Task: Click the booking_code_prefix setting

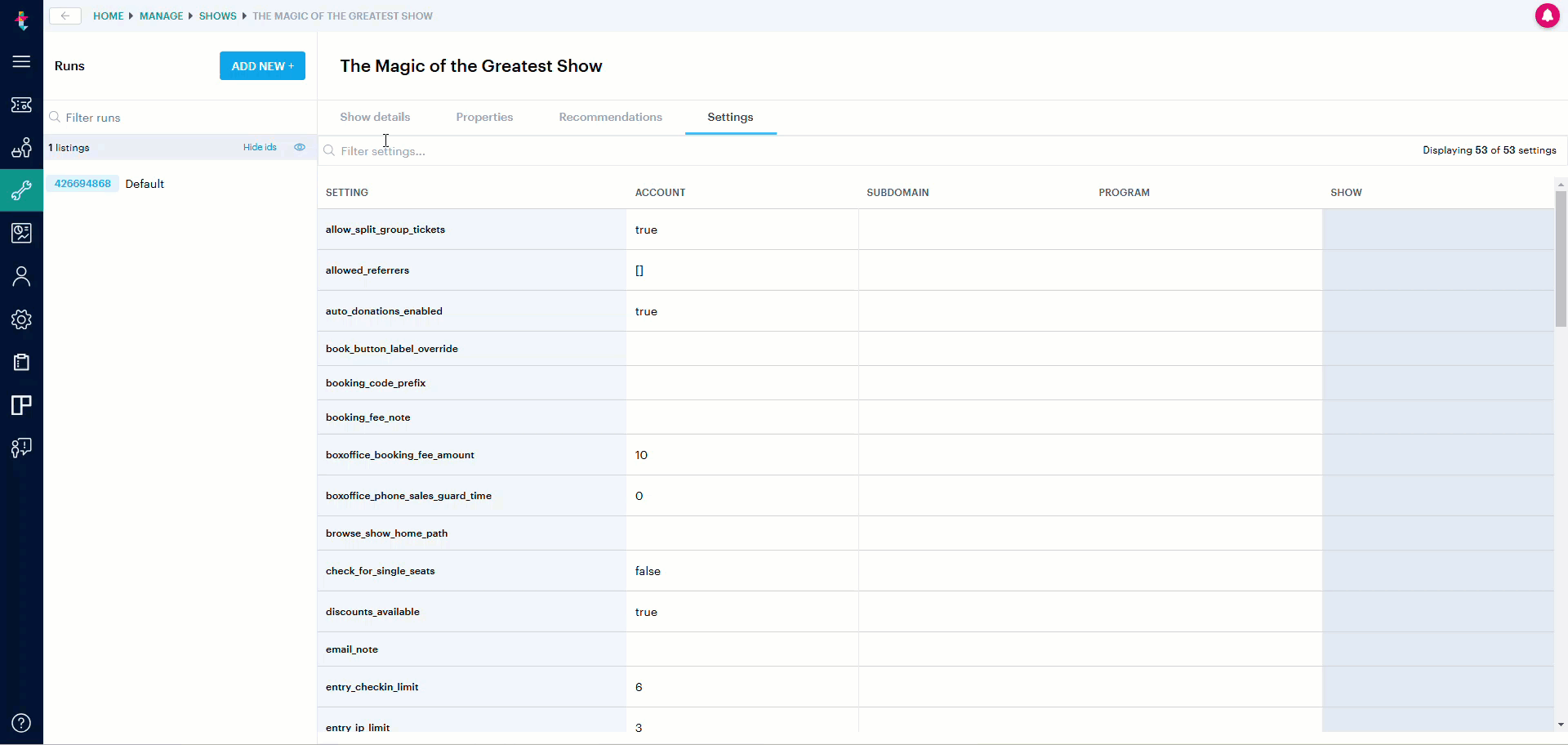Action: (x=376, y=383)
